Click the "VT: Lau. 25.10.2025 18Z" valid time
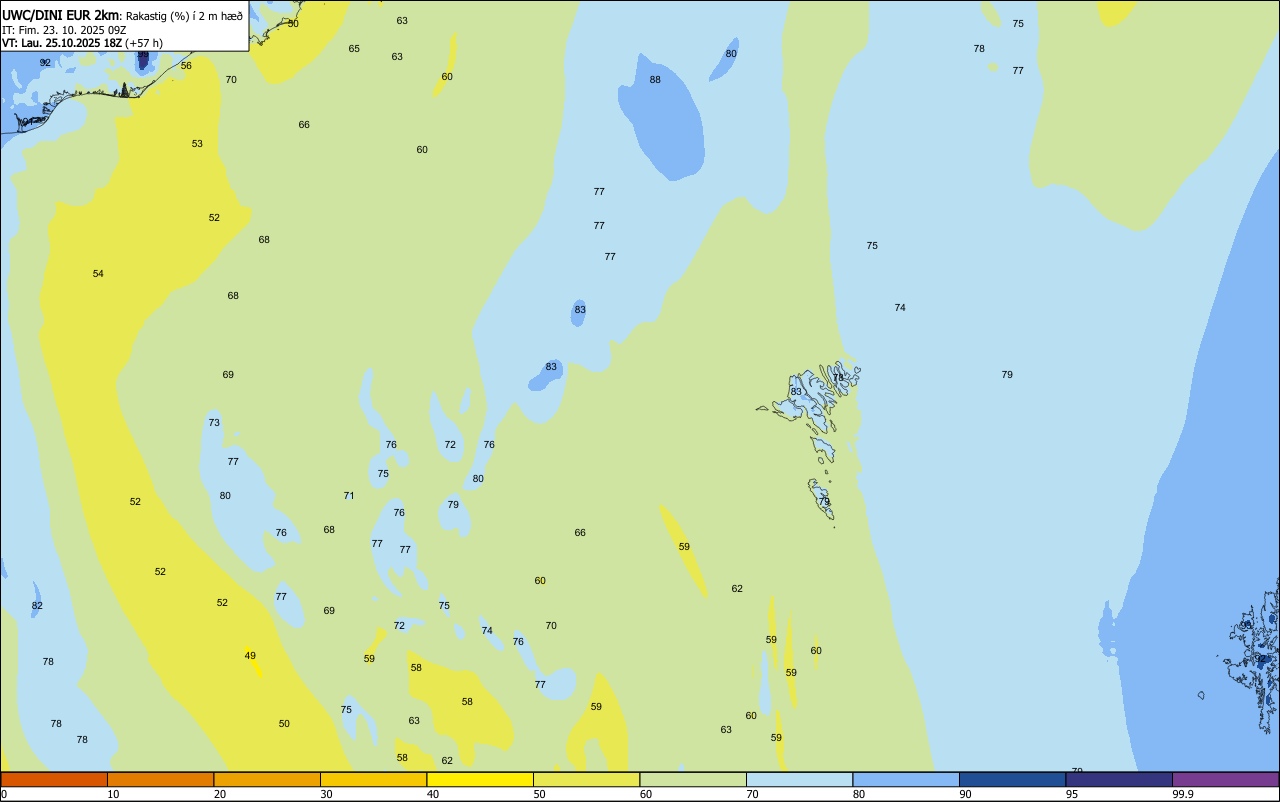 tap(62, 43)
